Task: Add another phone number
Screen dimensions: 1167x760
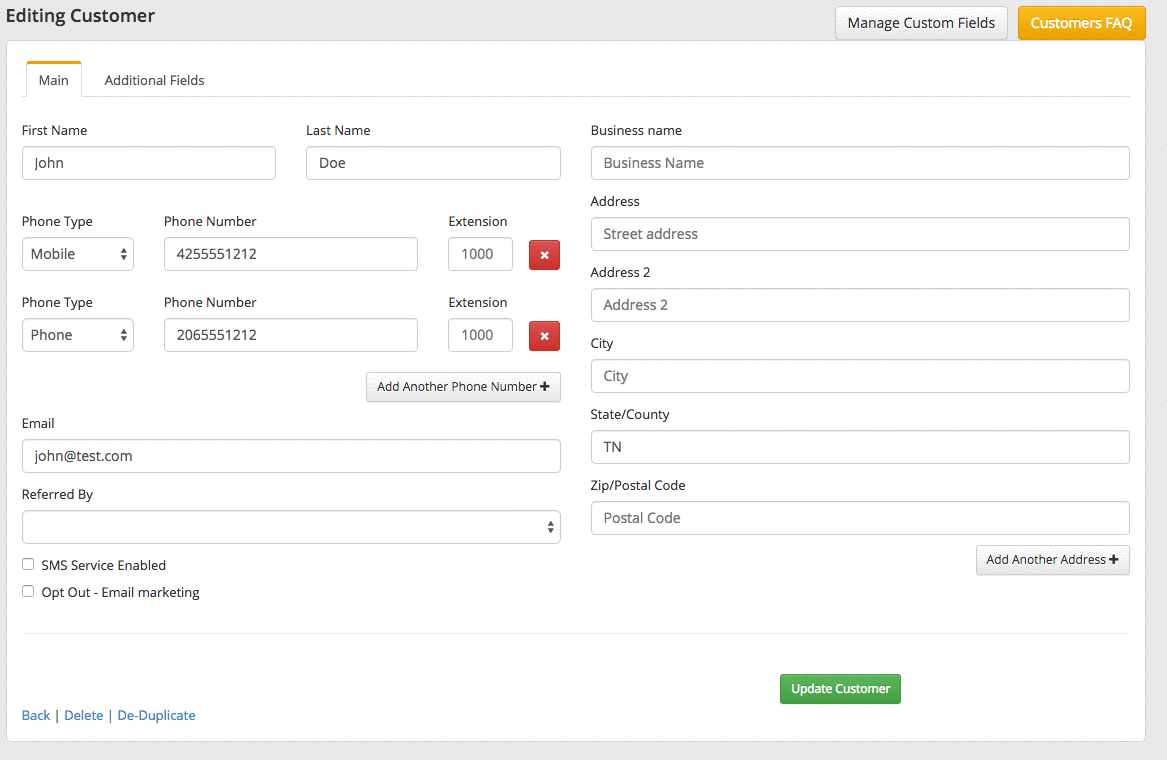Action: (x=463, y=387)
